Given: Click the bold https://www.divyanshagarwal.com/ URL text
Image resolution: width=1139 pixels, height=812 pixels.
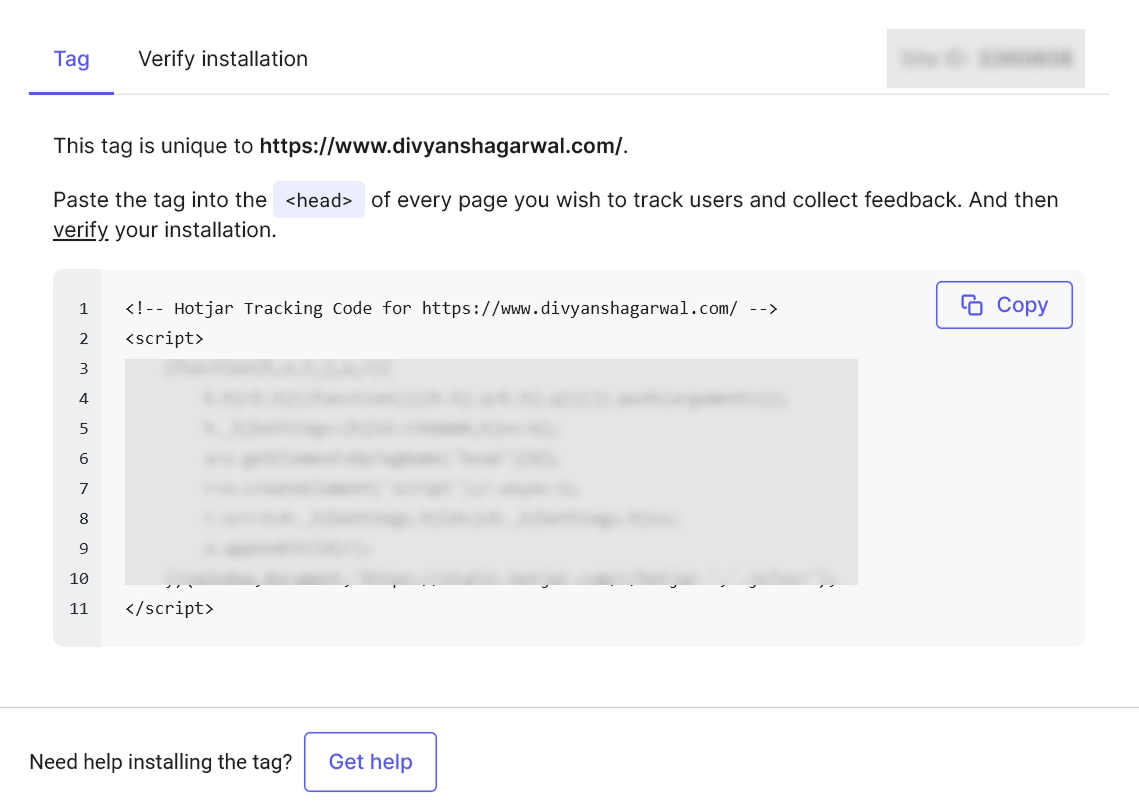Looking at the screenshot, I should tap(441, 146).
